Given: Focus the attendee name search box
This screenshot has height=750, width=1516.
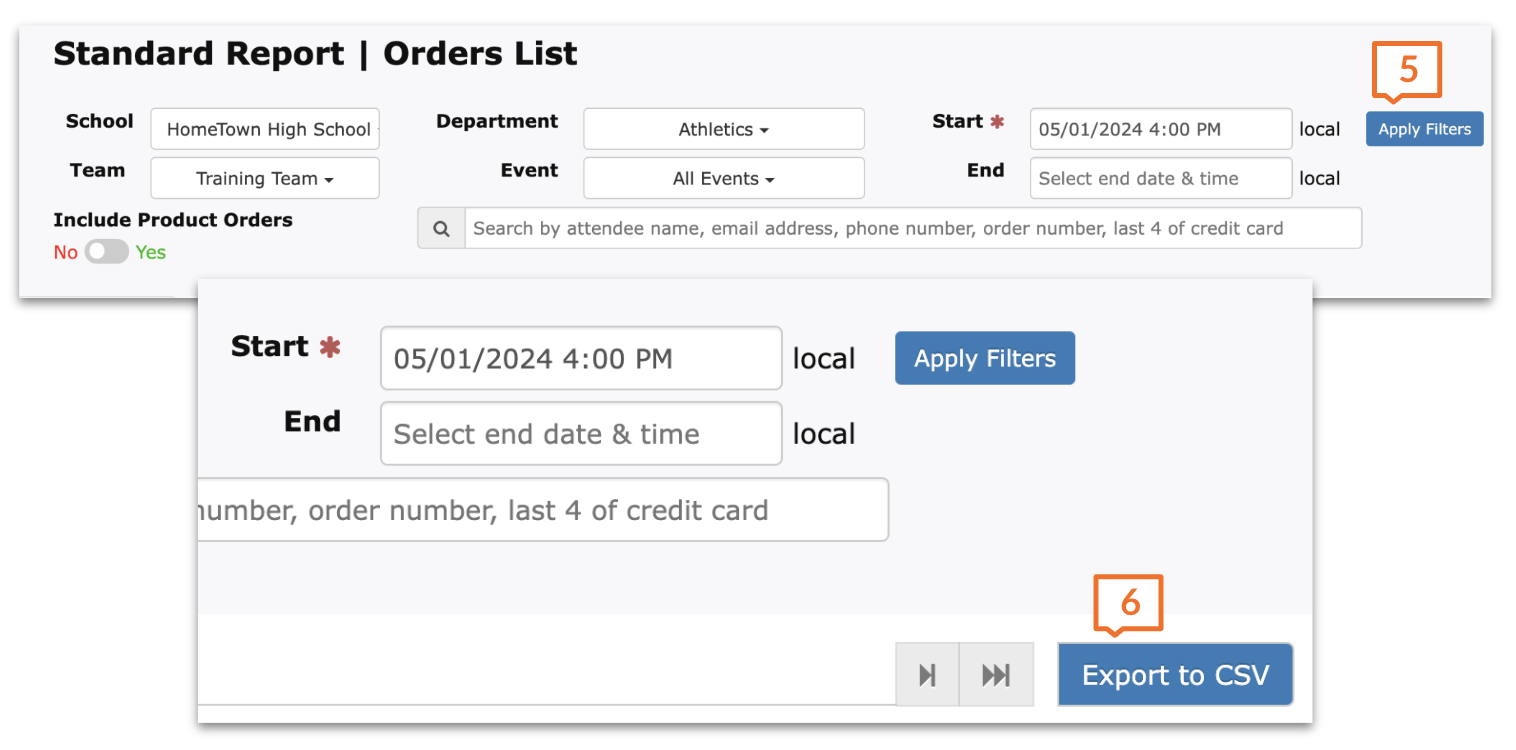Looking at the screenshot, I should [910, 228].
